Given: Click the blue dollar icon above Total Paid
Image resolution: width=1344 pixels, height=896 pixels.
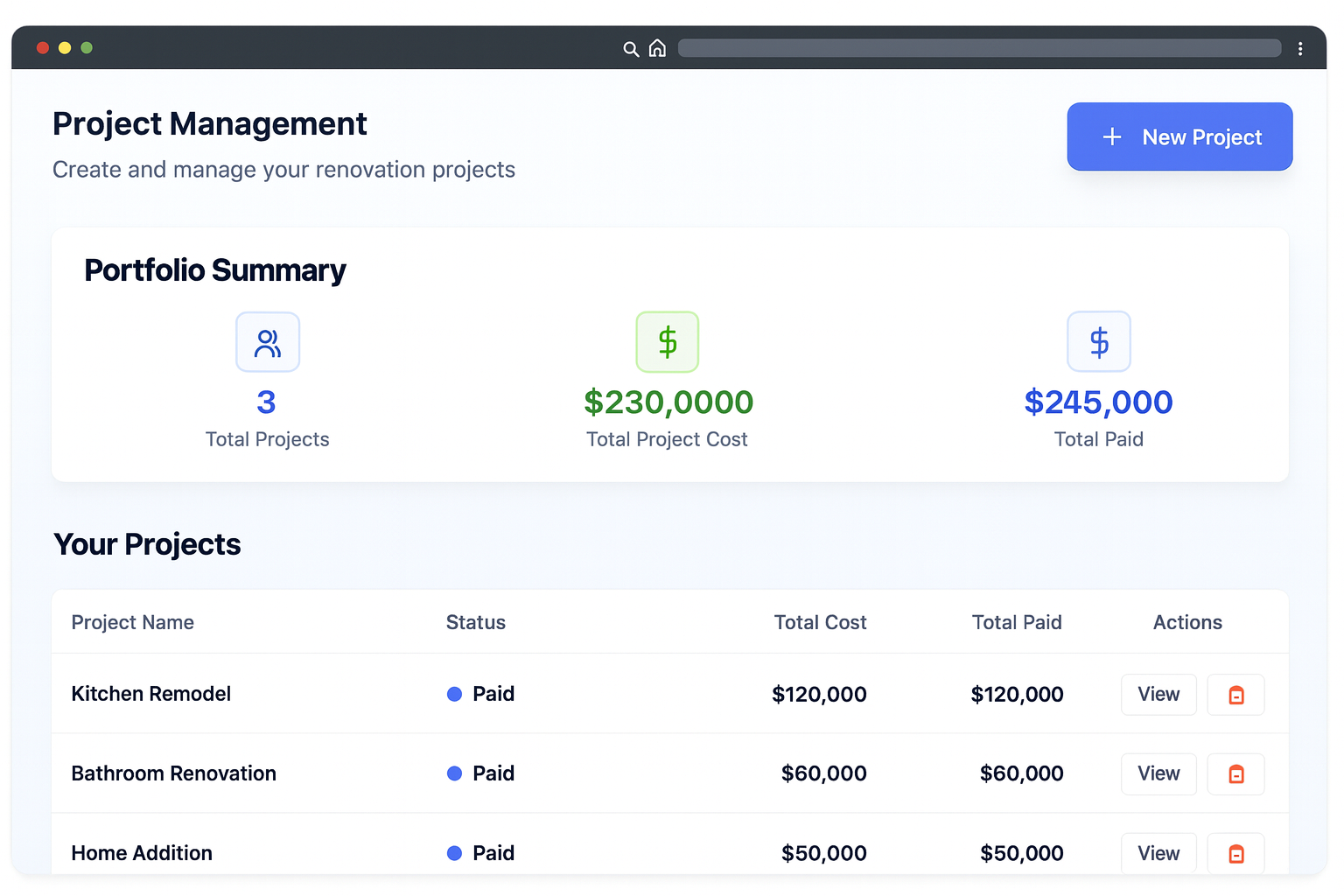Looking at the screenshot, I should coord(1098,341).
